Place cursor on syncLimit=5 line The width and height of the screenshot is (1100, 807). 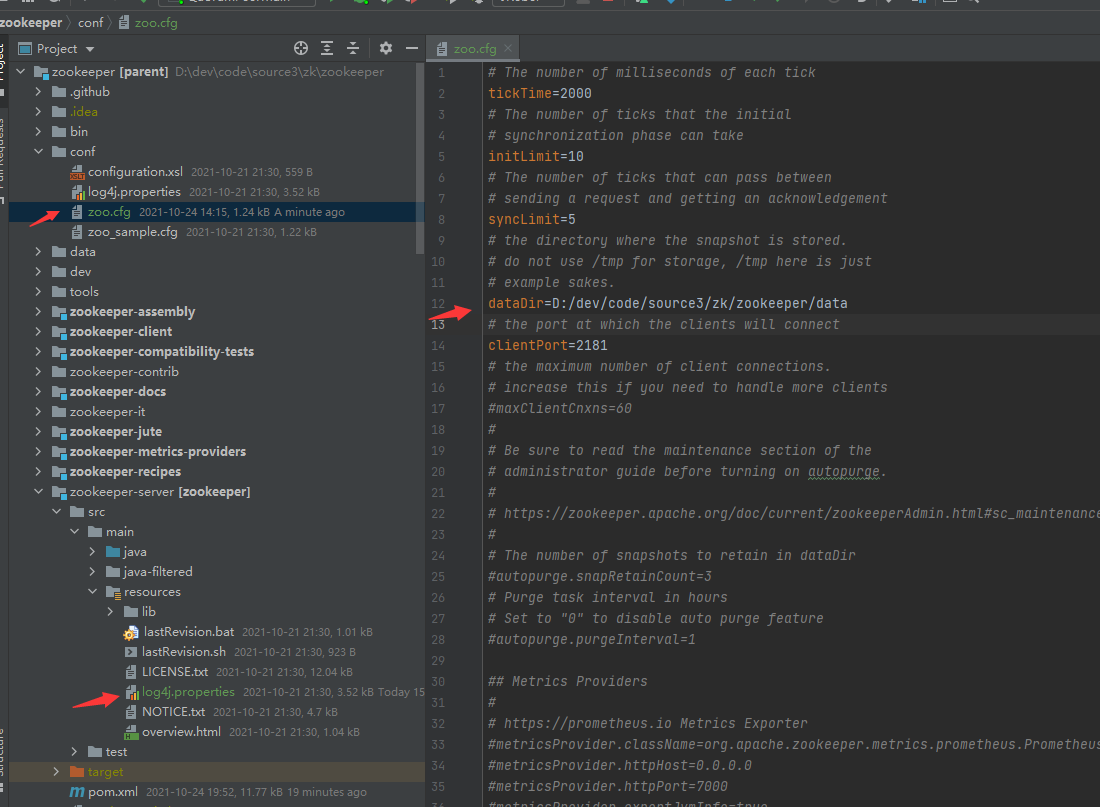(532, 220)
